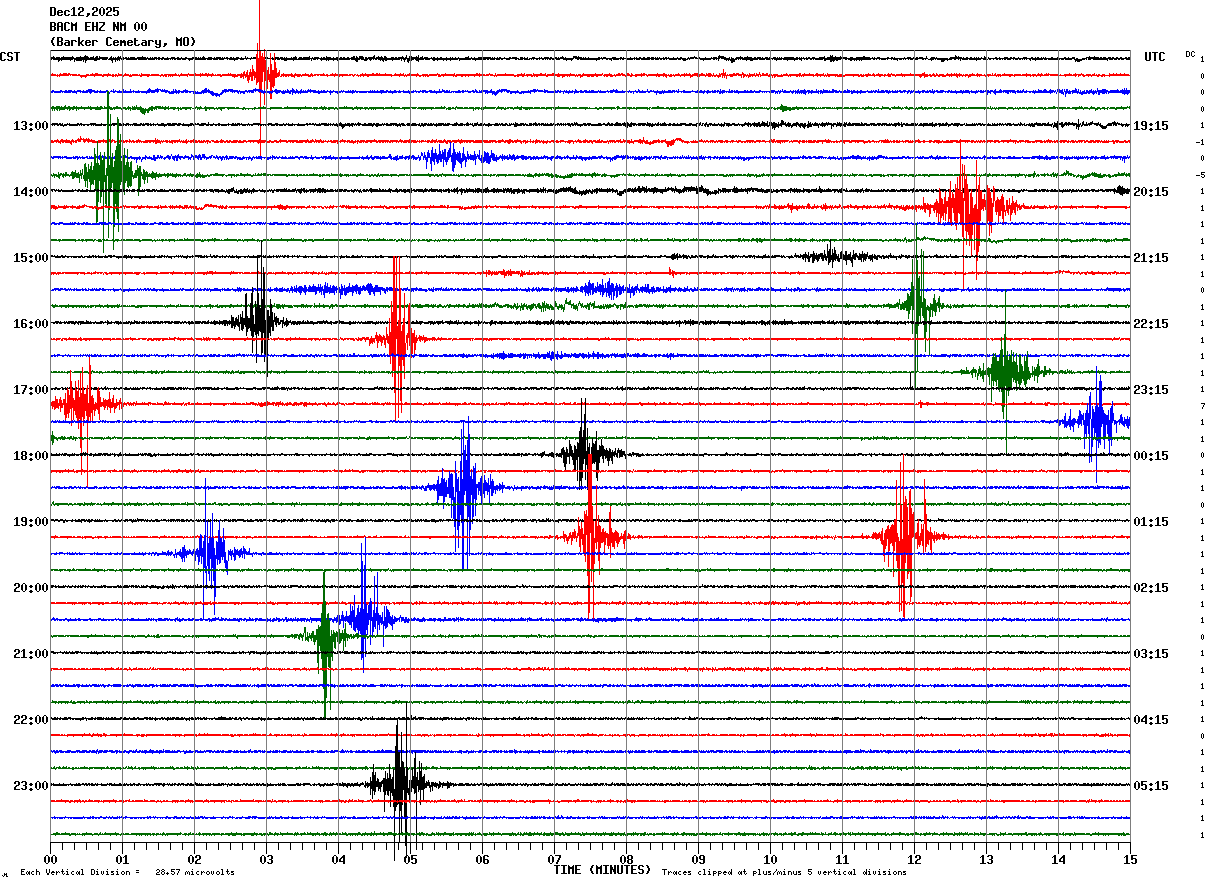Click the Traces clipped at plus/minus note

pyautogui.click(x=784, y=872)
